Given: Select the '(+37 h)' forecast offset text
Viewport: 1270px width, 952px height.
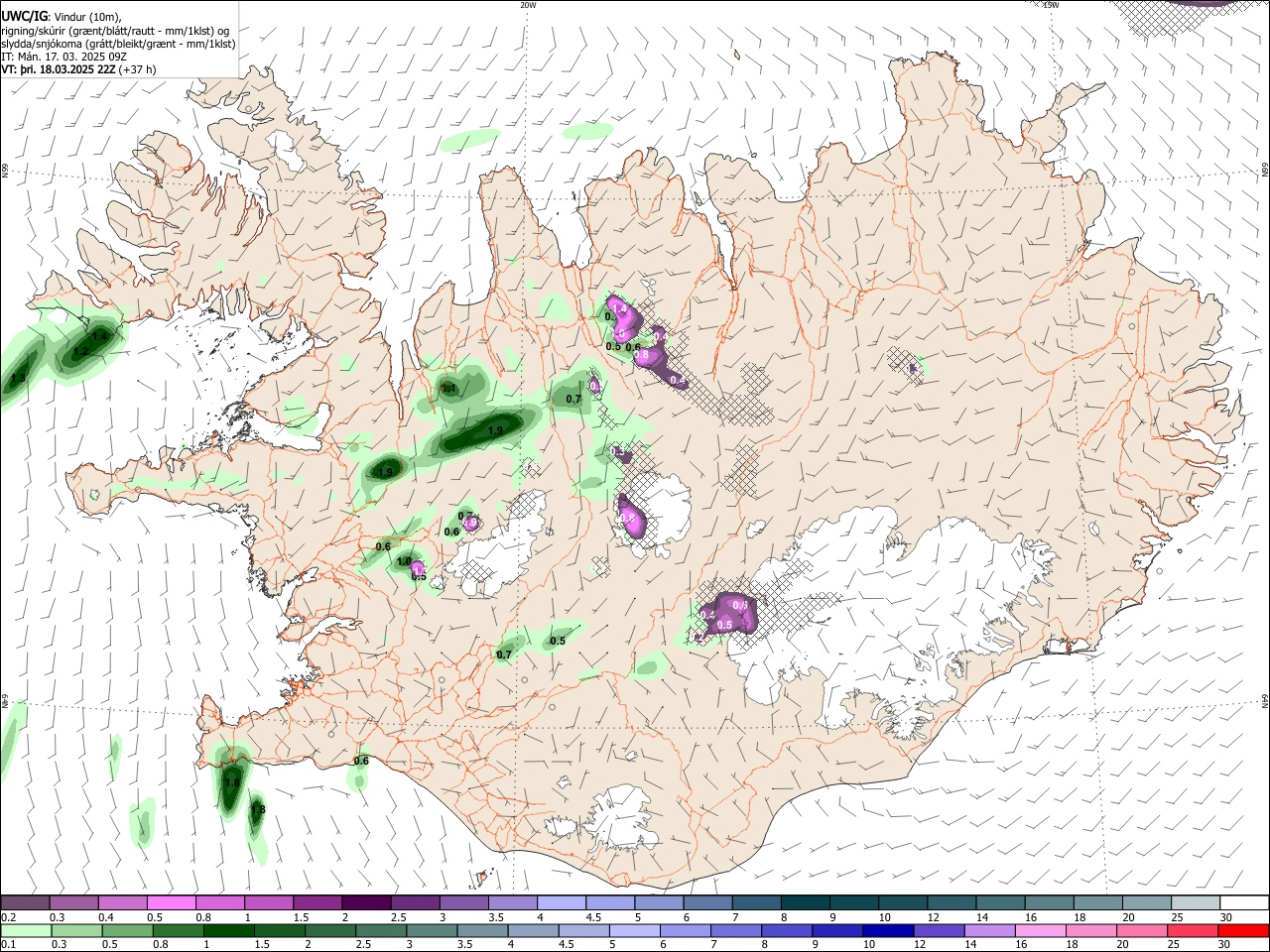Looking at the screenshot, I should click(138, 69).
